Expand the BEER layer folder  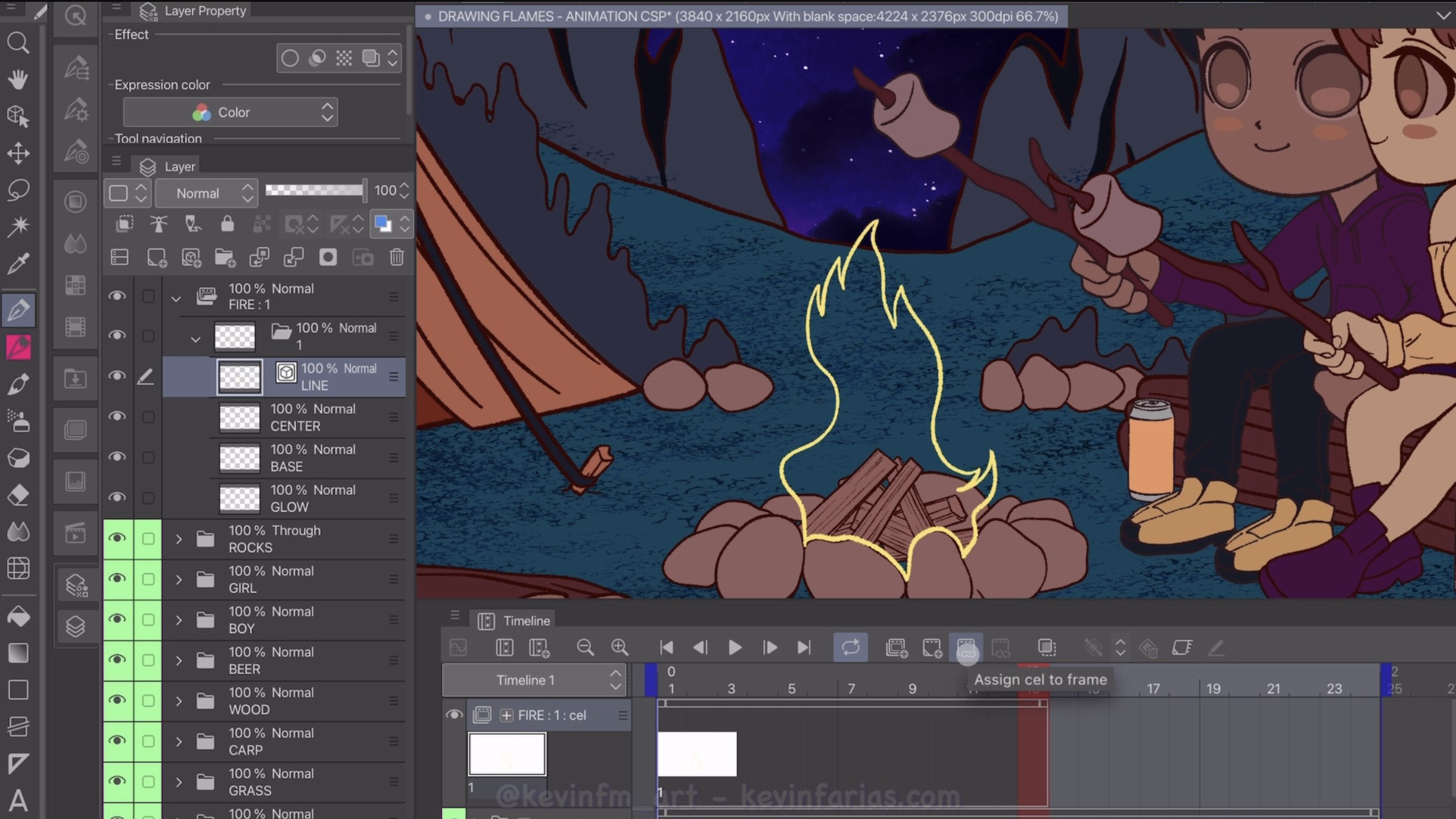(x=179, y=660)
